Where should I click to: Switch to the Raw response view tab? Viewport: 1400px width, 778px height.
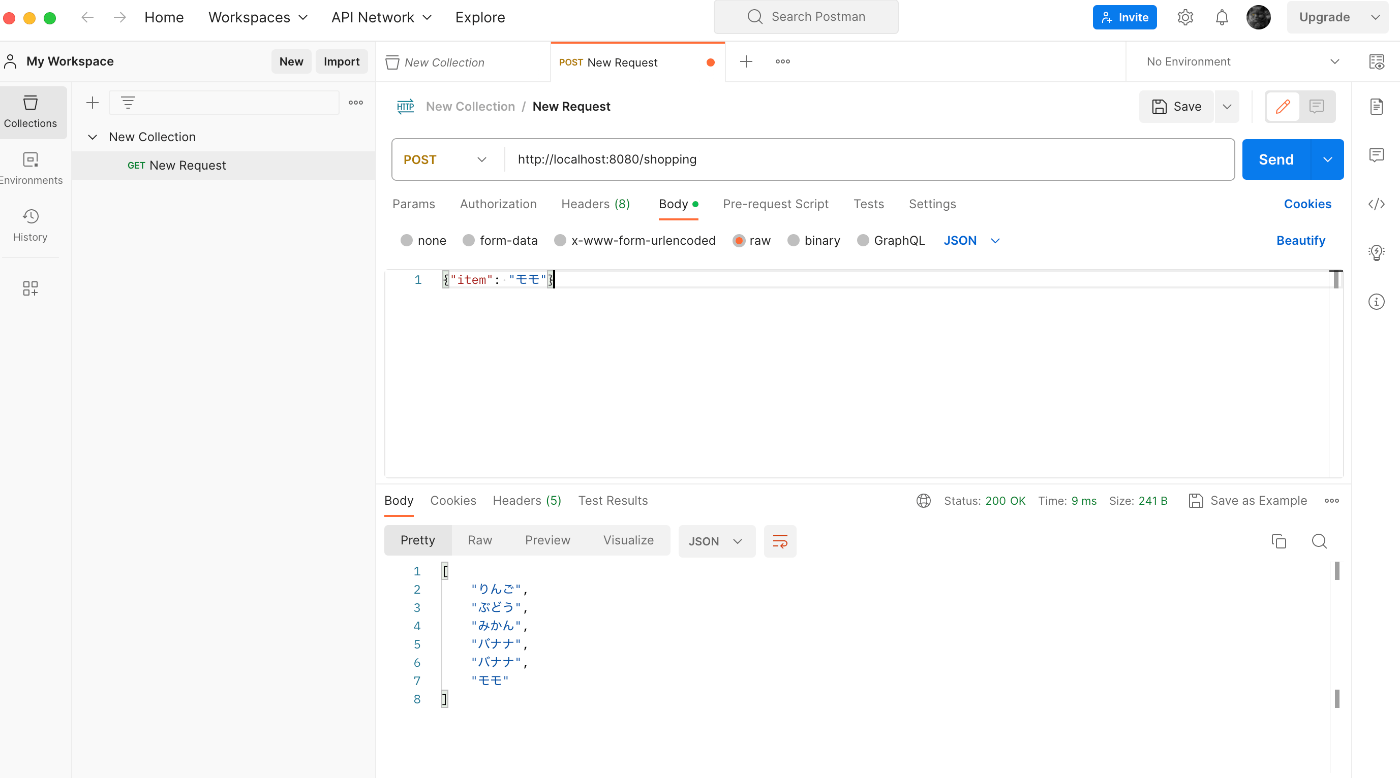[480, 540]
